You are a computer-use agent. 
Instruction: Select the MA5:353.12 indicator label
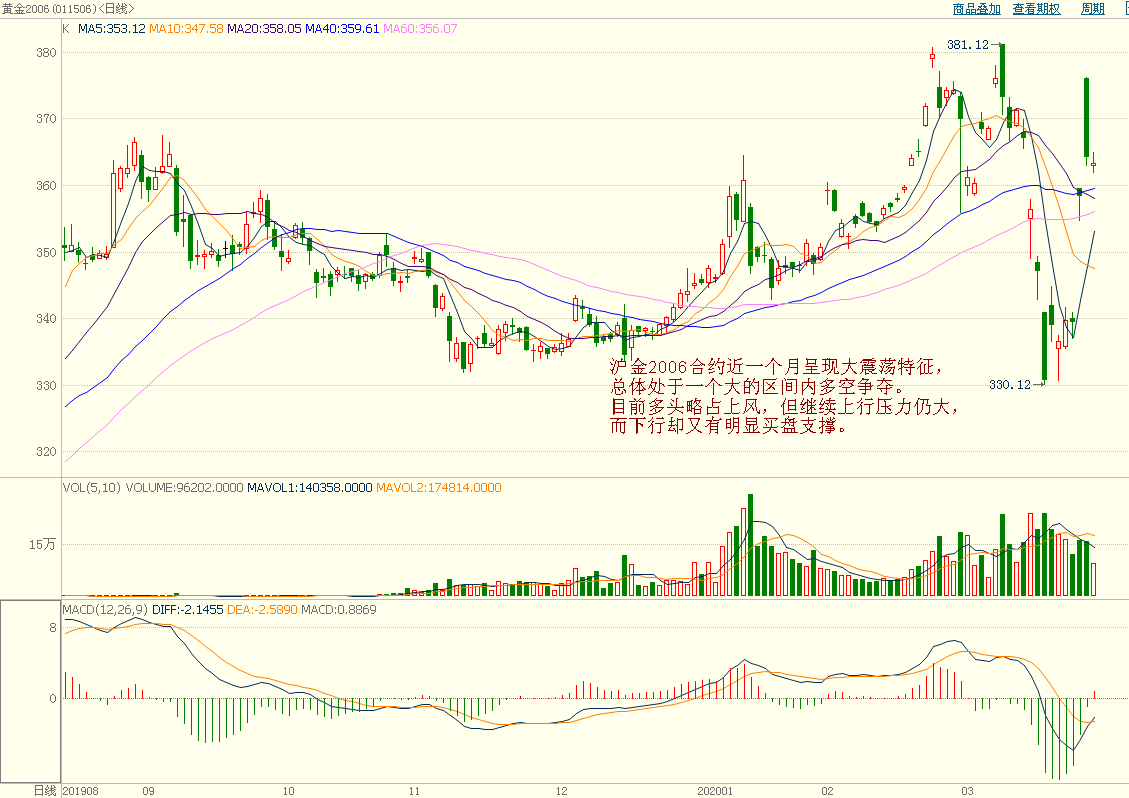112,29
